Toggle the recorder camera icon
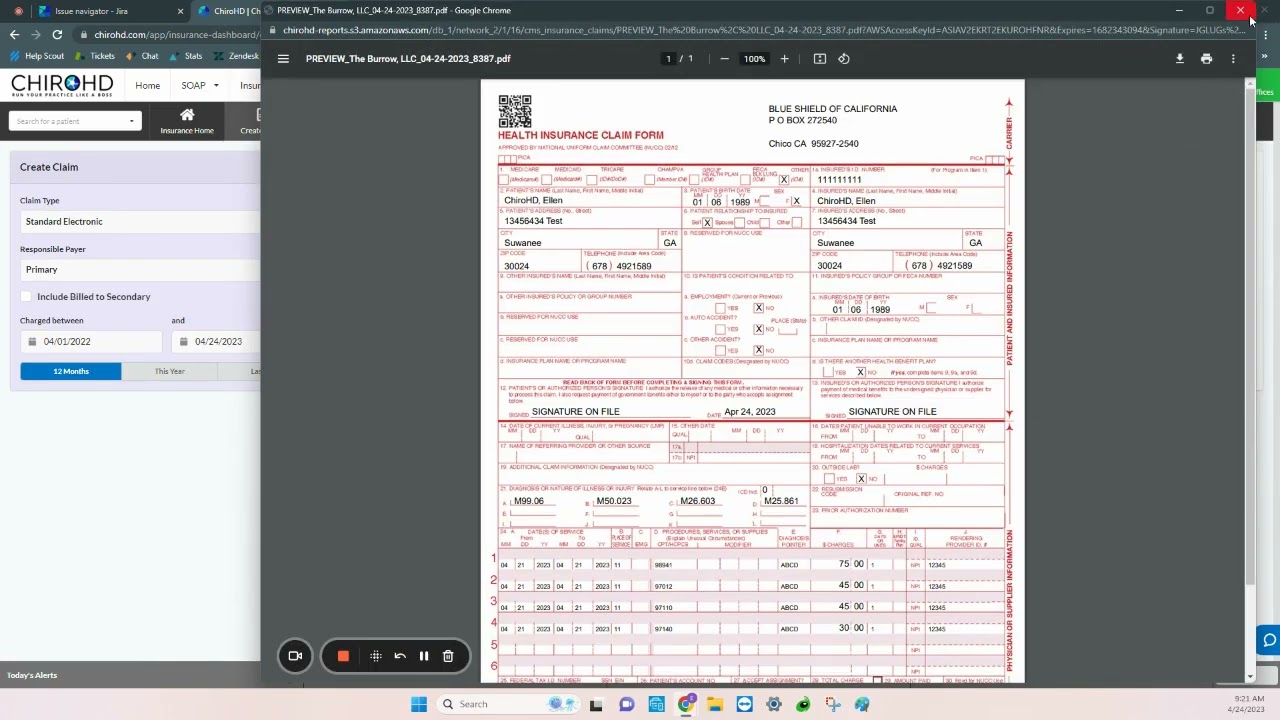The height and width of the screenshot is (720, 1280). pyautogui.click(x=295, y=656)
